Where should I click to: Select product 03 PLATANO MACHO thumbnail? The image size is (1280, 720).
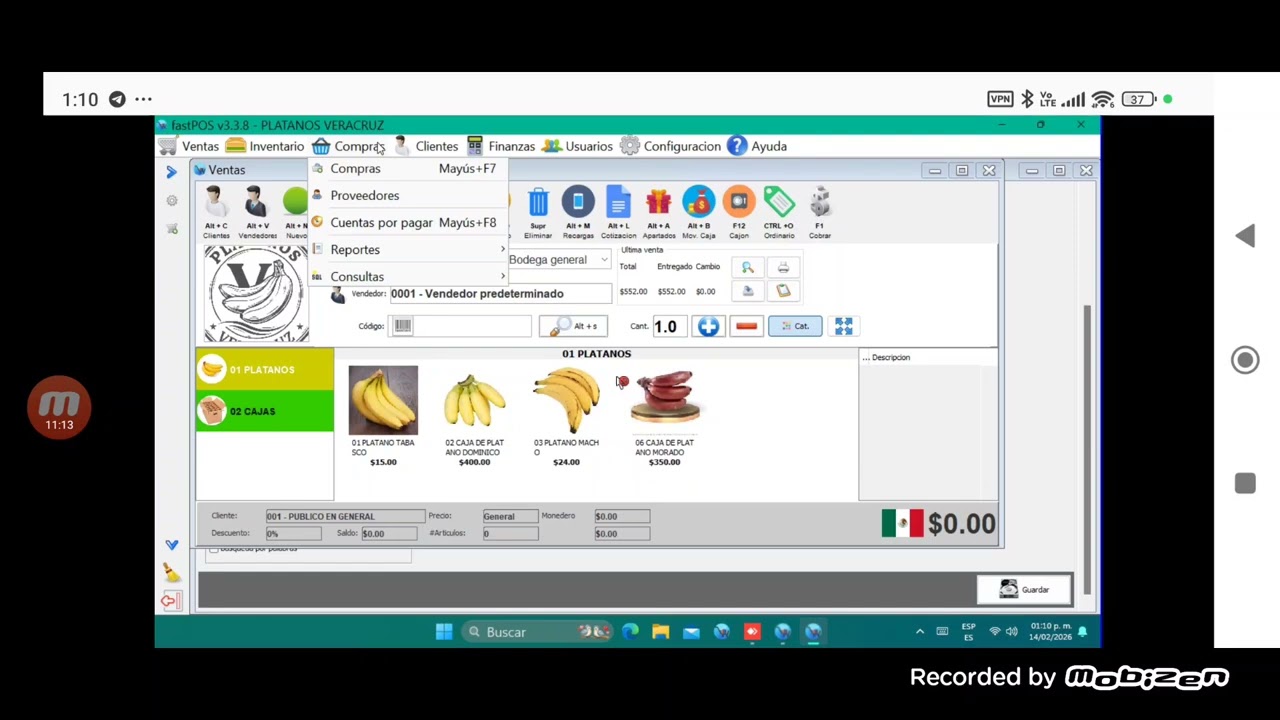(x=566, y=400)
